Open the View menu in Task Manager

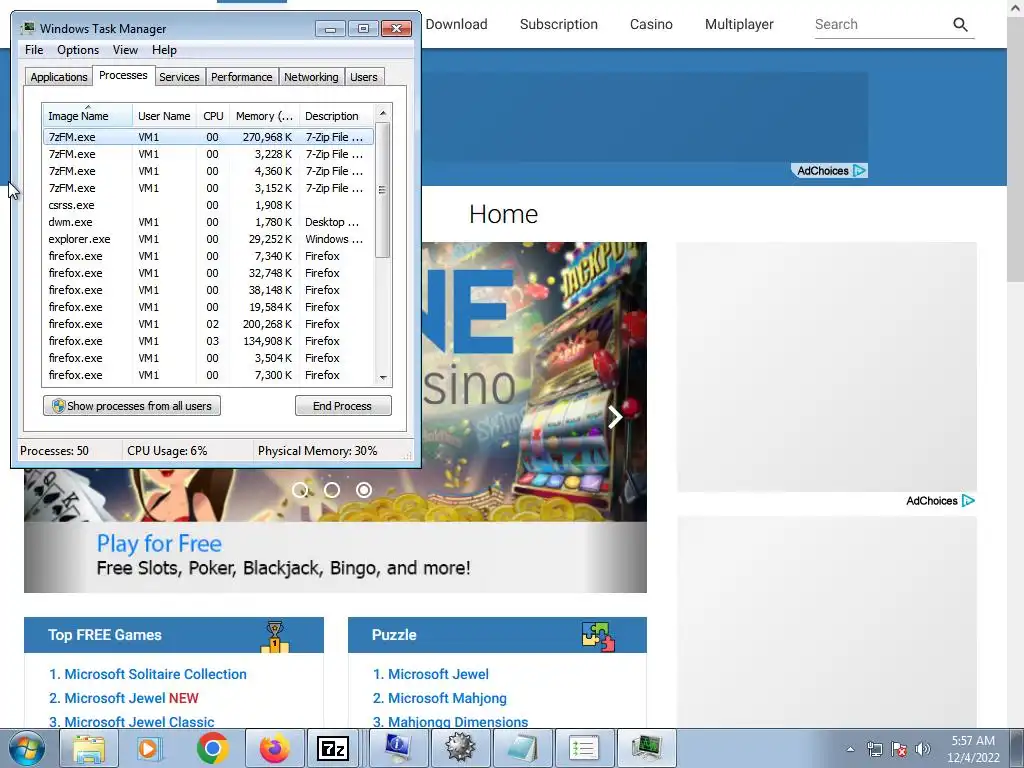pos(125,50)
